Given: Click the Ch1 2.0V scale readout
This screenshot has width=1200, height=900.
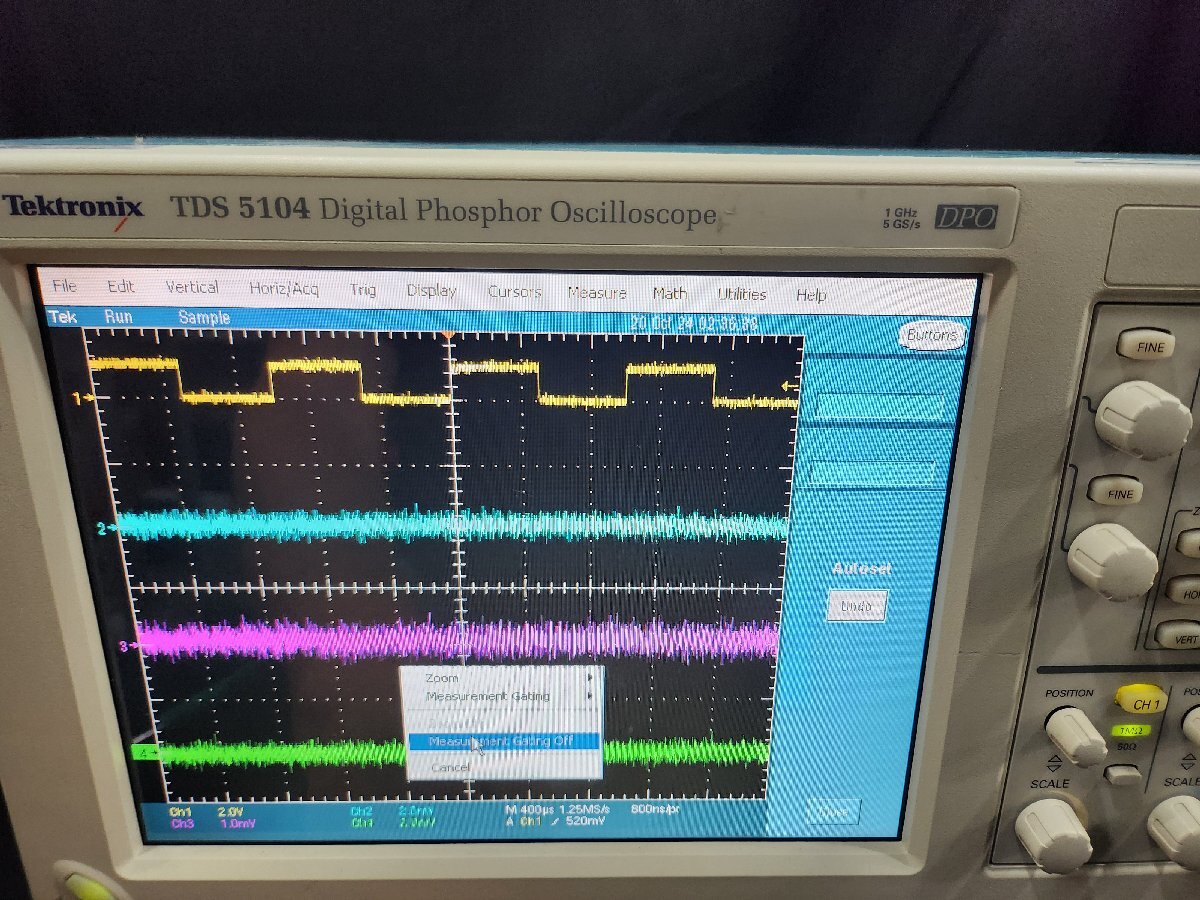Looking at the screenshot, I should coord(206,812).
